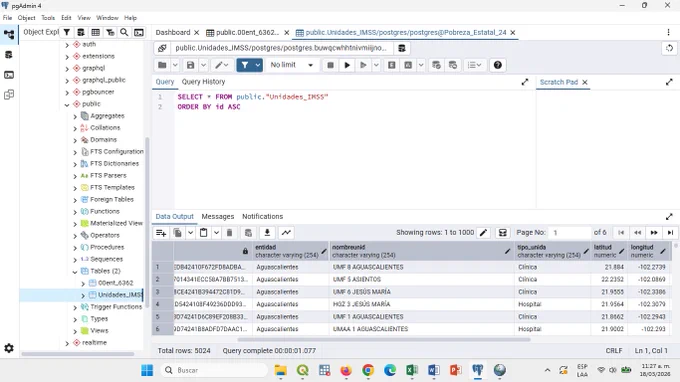The width and height of the screenshot is (680, 382).
Task: Open the paste options dropdown in Data Output
Action: [x=216, y=233]
